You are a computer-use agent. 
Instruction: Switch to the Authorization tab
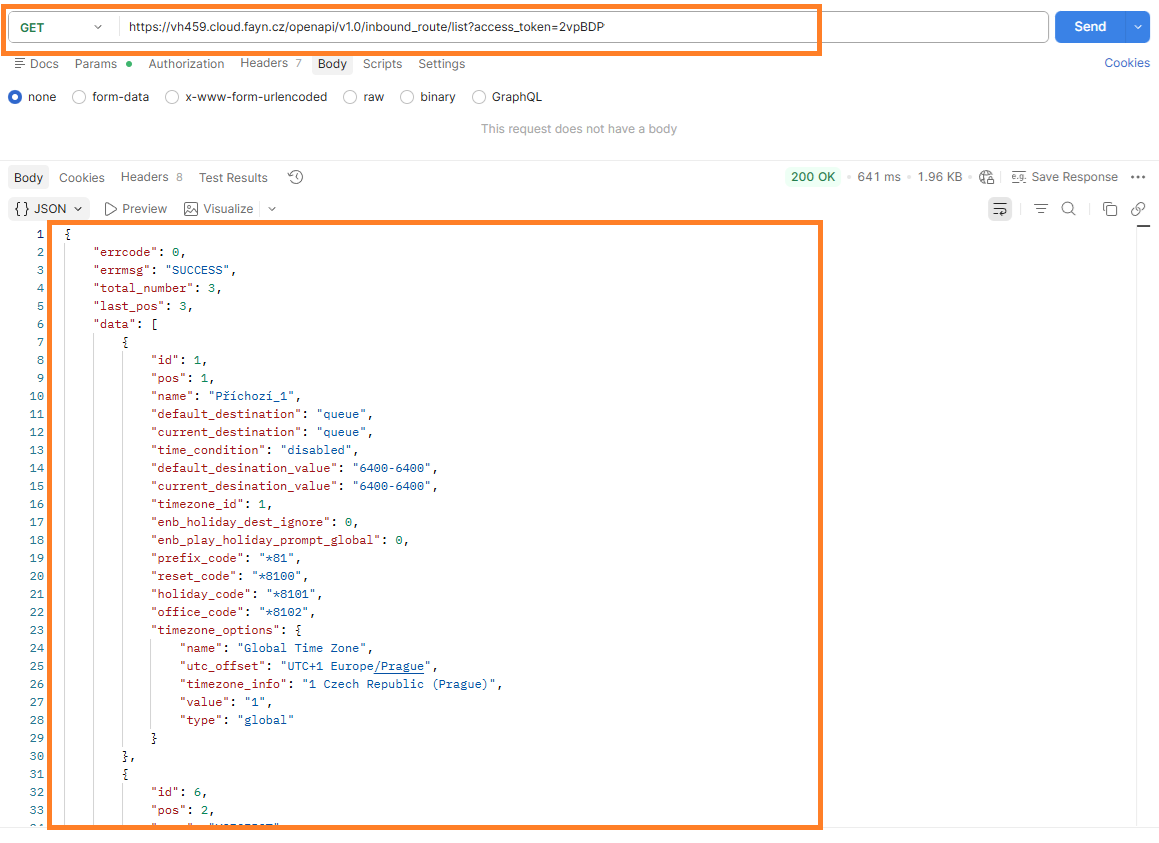(x=186, y=64)
